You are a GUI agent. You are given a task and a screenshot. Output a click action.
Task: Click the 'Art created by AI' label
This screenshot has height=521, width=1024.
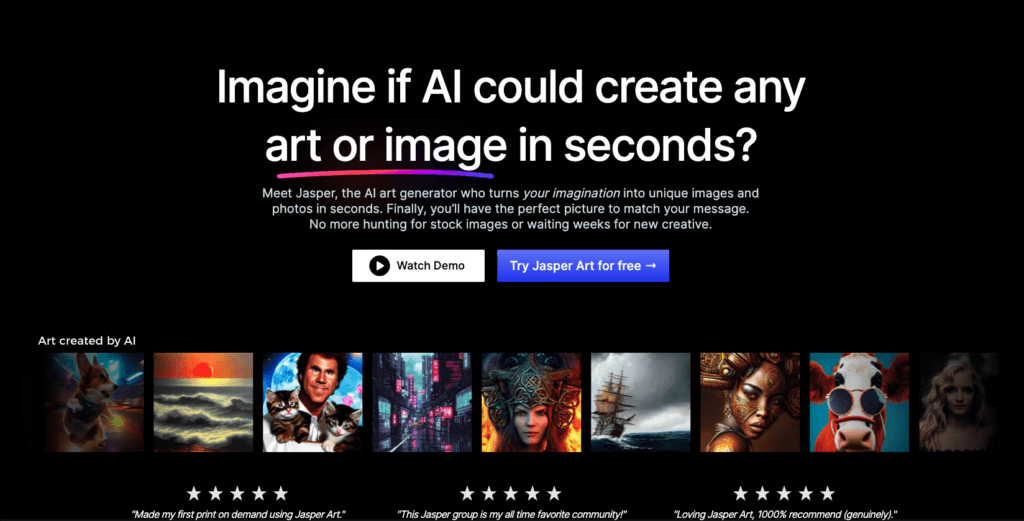coord(87,341)
